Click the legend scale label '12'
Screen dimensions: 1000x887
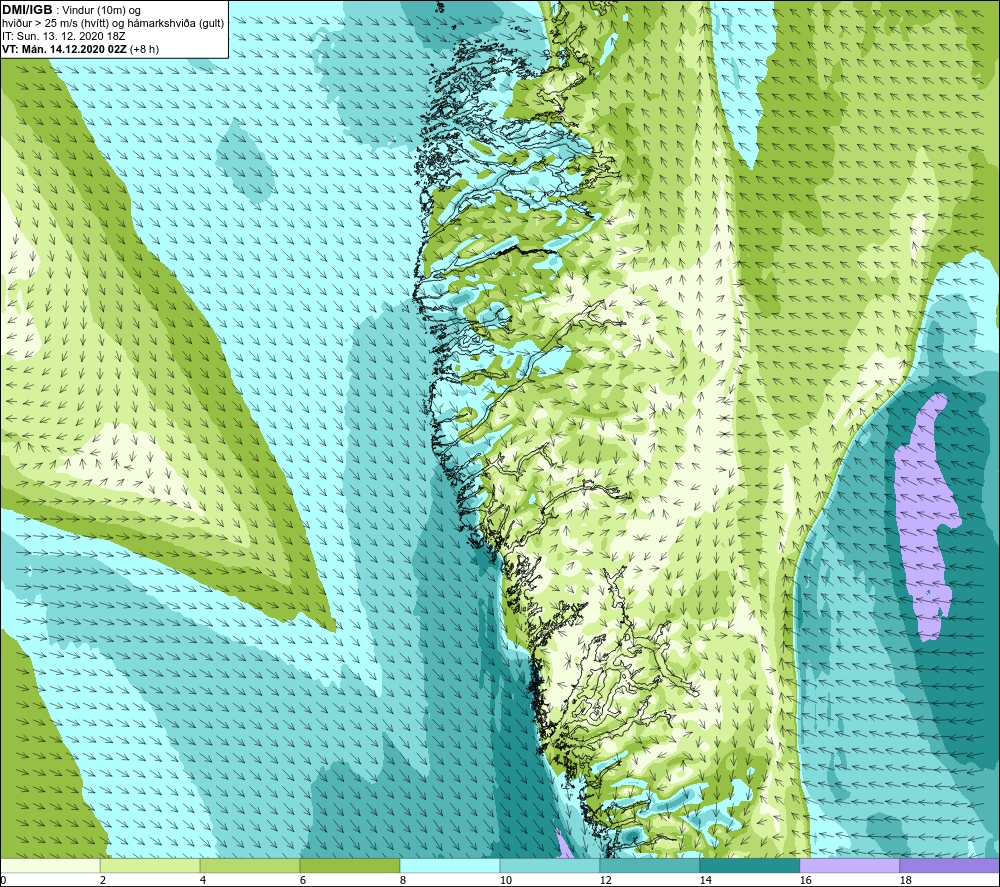pyautogui.click(x=605, y=881)
